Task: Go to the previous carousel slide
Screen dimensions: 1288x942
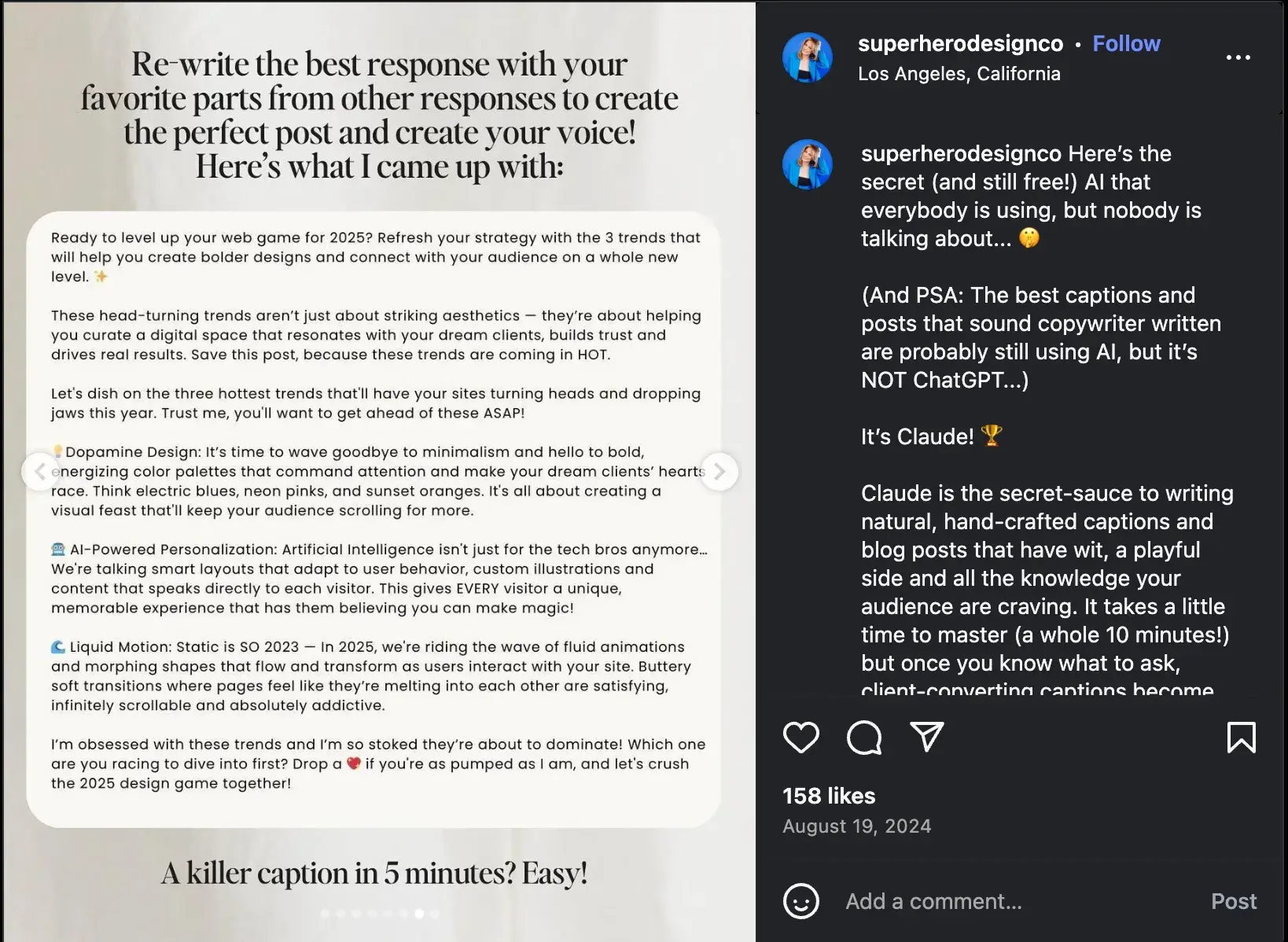Action: (39, 472)
